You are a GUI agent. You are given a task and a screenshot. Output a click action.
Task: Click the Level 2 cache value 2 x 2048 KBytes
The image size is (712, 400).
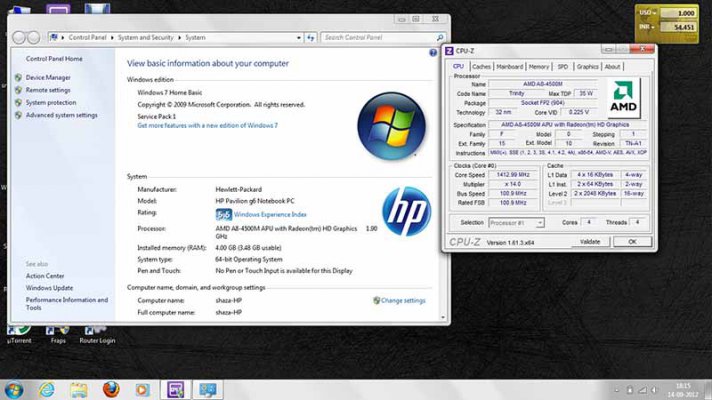tap(595, 193)
